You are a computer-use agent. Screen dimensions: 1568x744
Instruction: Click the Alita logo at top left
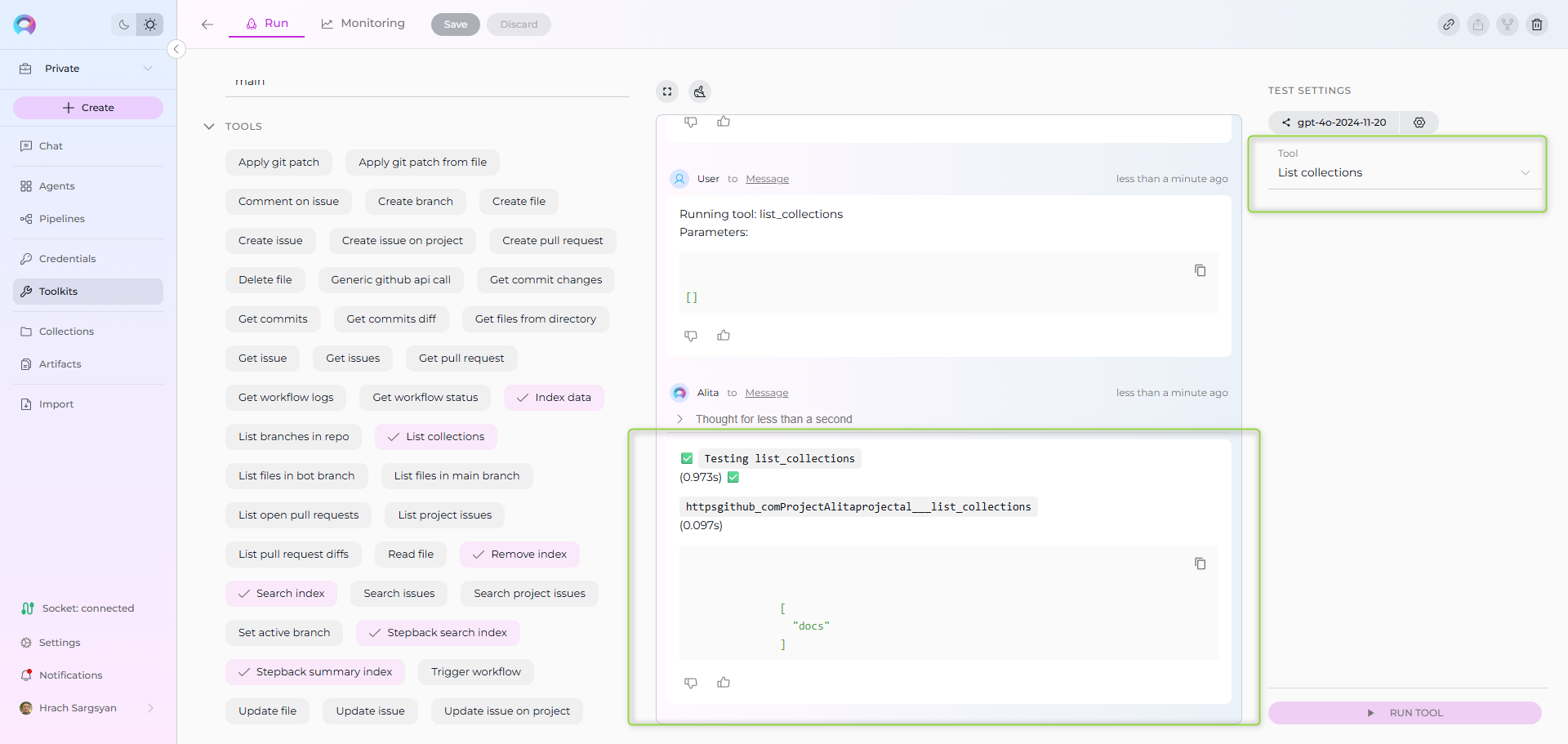point(24,25)
